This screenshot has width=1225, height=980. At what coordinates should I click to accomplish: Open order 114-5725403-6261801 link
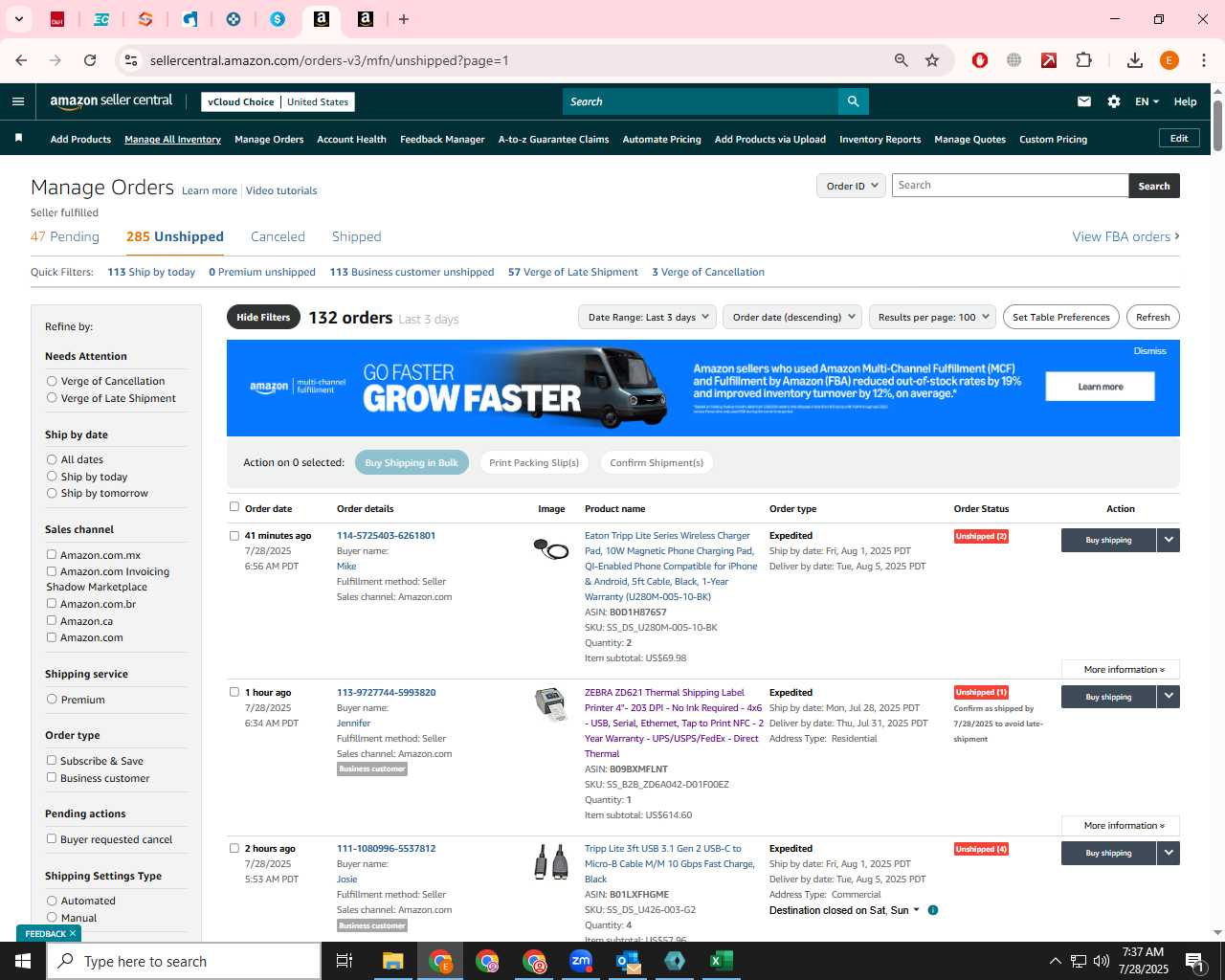click(386, 535)
